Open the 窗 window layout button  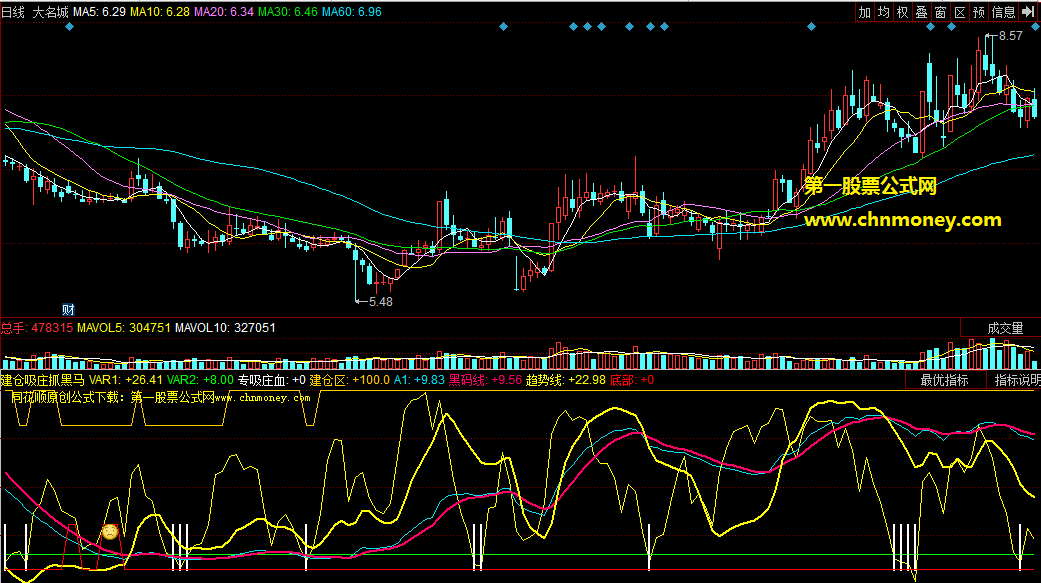[941, 12]
